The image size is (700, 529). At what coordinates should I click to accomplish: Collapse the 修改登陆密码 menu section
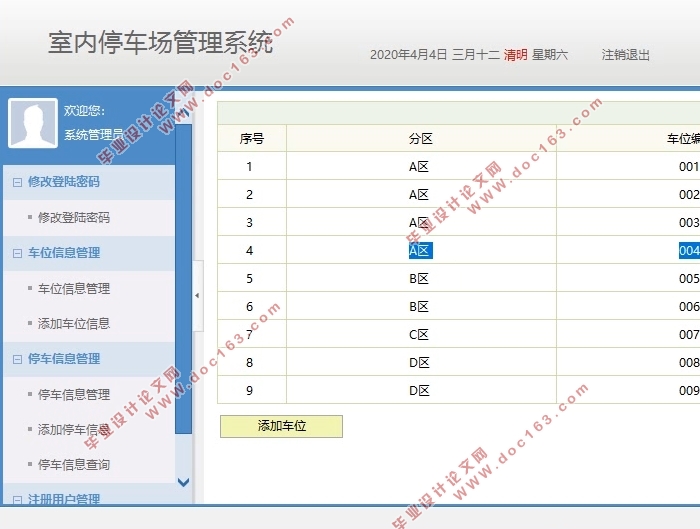pos(17,182)
